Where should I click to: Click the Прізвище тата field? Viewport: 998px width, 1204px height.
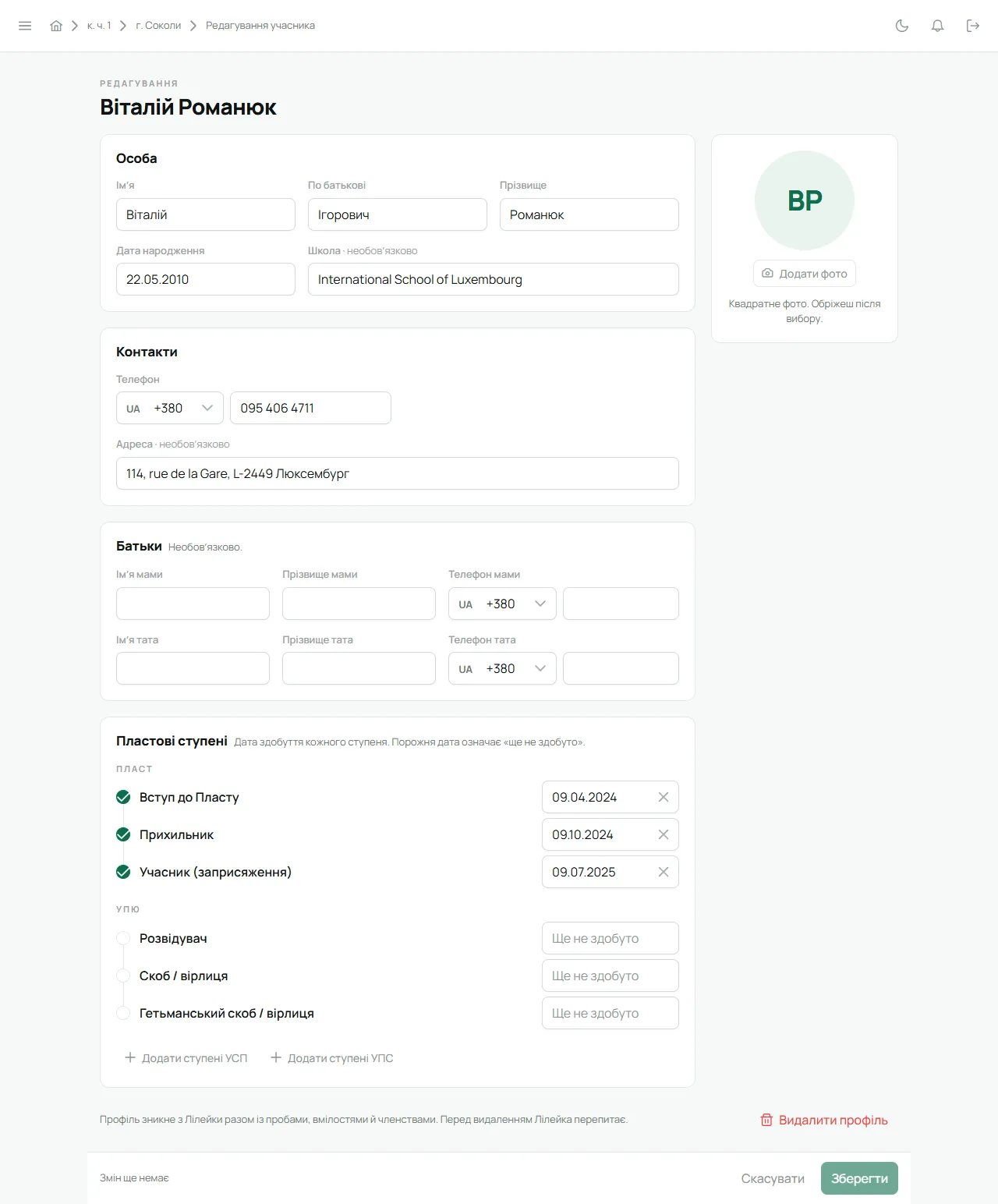tap(359, 668)
